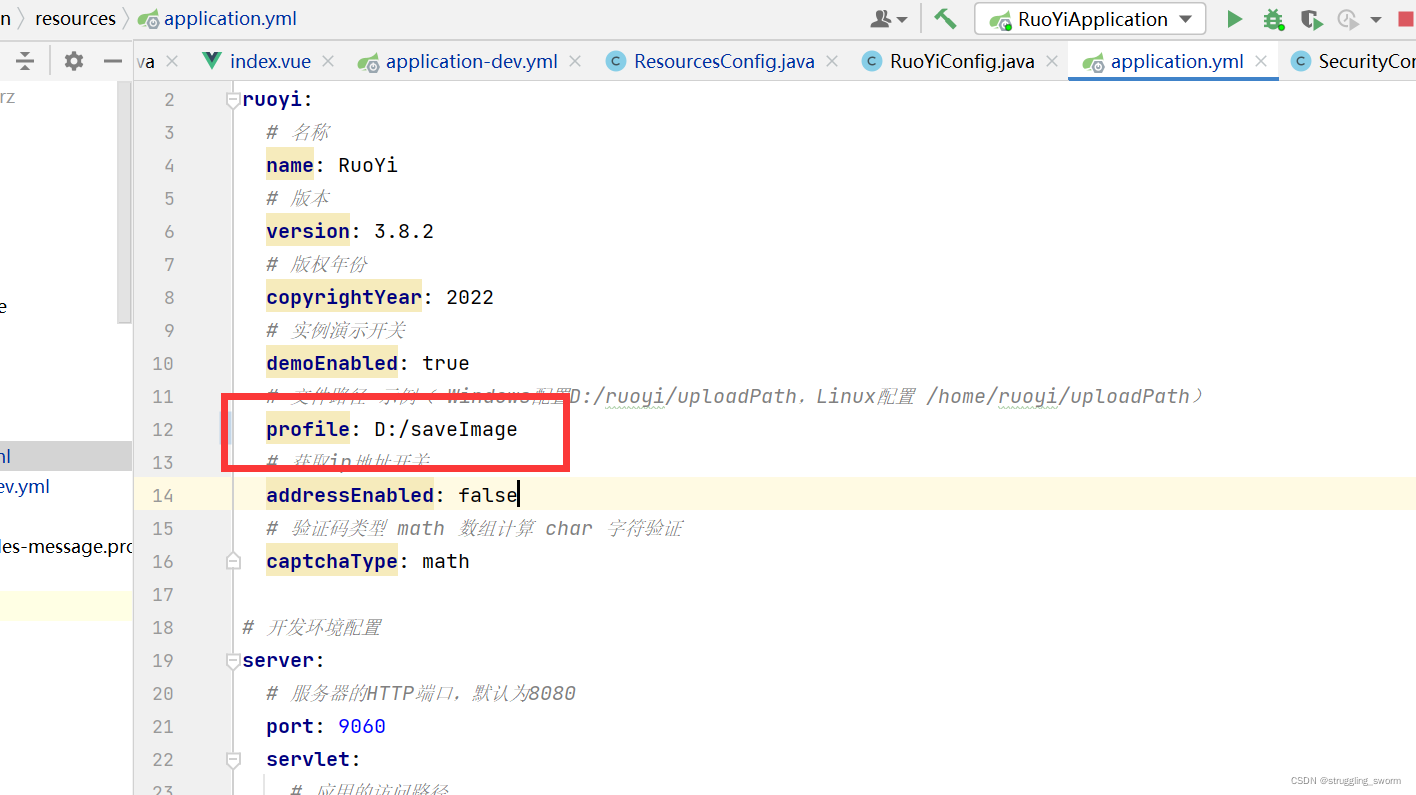Select the file ending in 'ev.yml' in the project tree
This screenshot has height=795, width=1416.
pyautogui.click(x=24, y=487)
